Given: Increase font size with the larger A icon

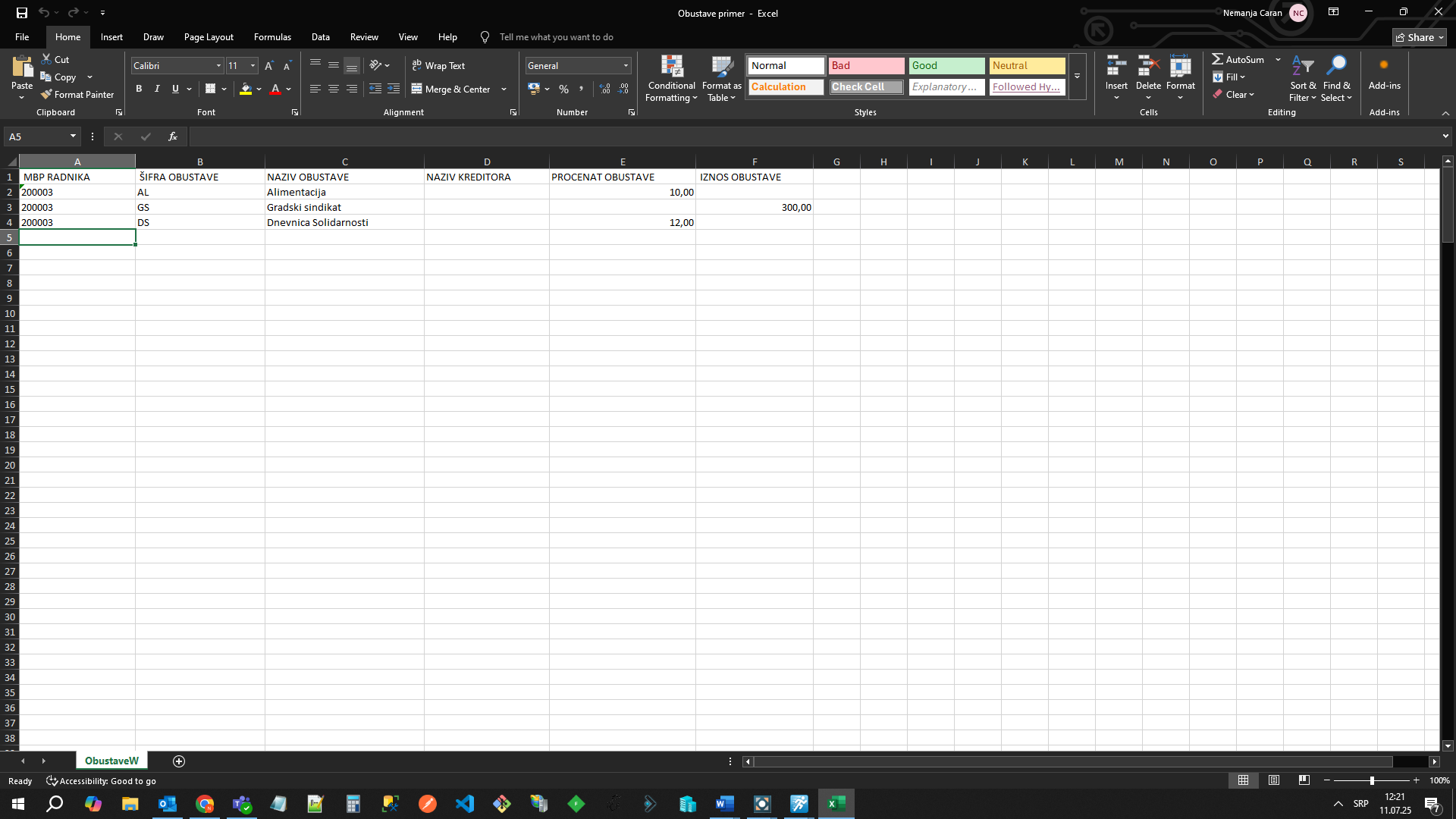Looking at the screenshot, I should click(268, 66).
